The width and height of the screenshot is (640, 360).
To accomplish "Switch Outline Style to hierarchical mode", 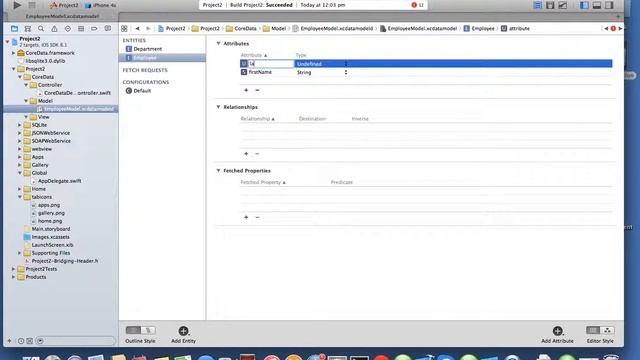I will pyautogui.click(x=148, y=330).
